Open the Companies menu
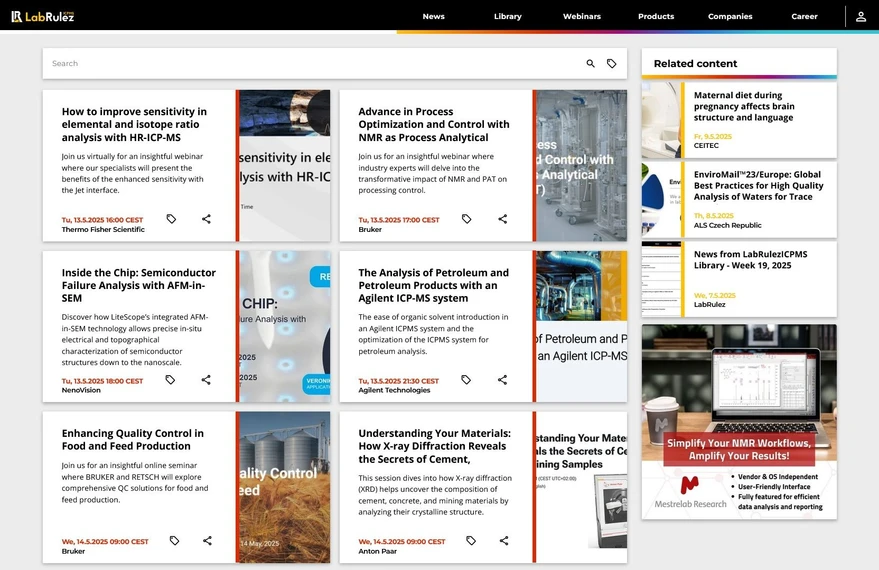 click(x=730, y=16)
